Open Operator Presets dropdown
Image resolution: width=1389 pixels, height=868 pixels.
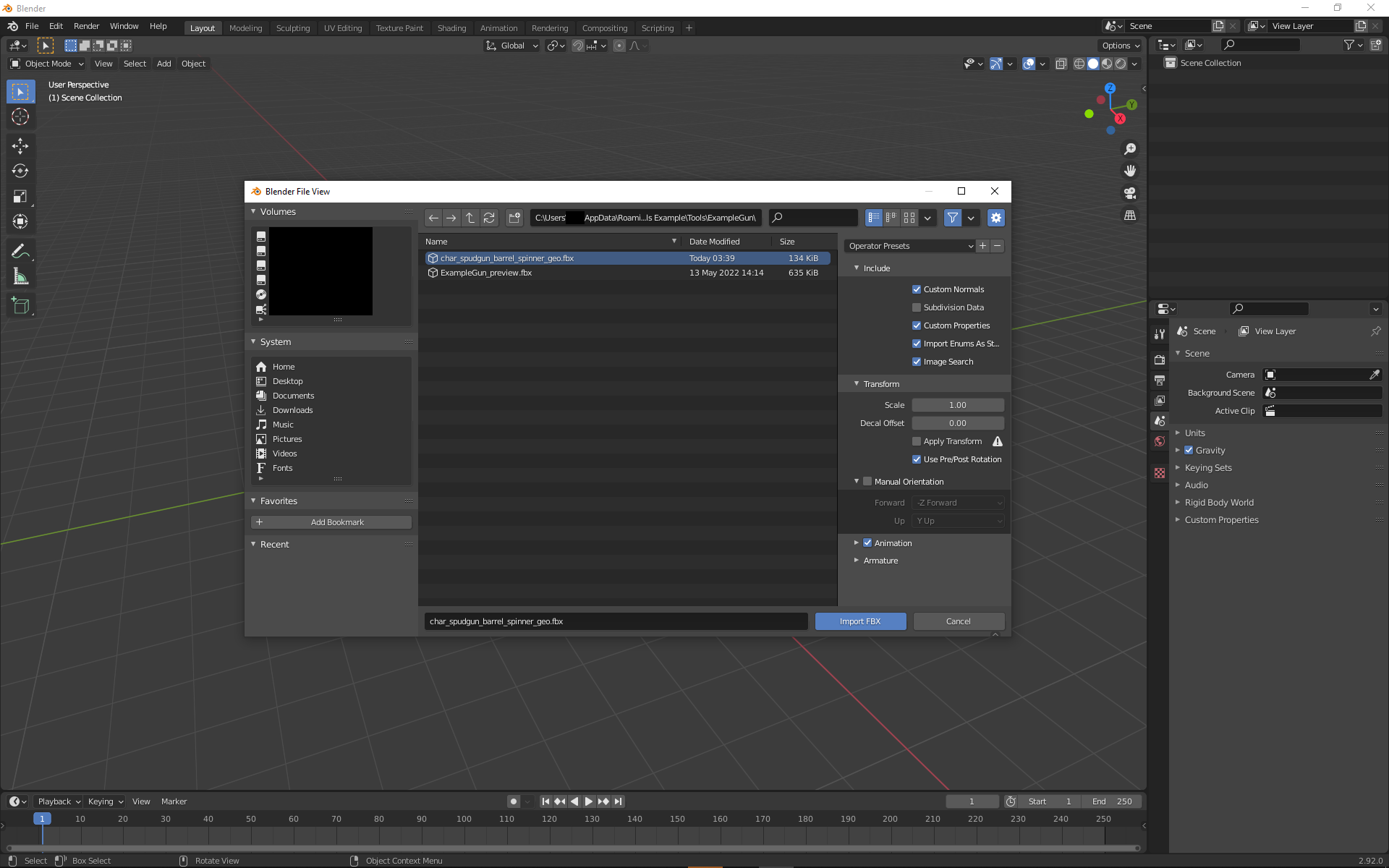(909, 246)
